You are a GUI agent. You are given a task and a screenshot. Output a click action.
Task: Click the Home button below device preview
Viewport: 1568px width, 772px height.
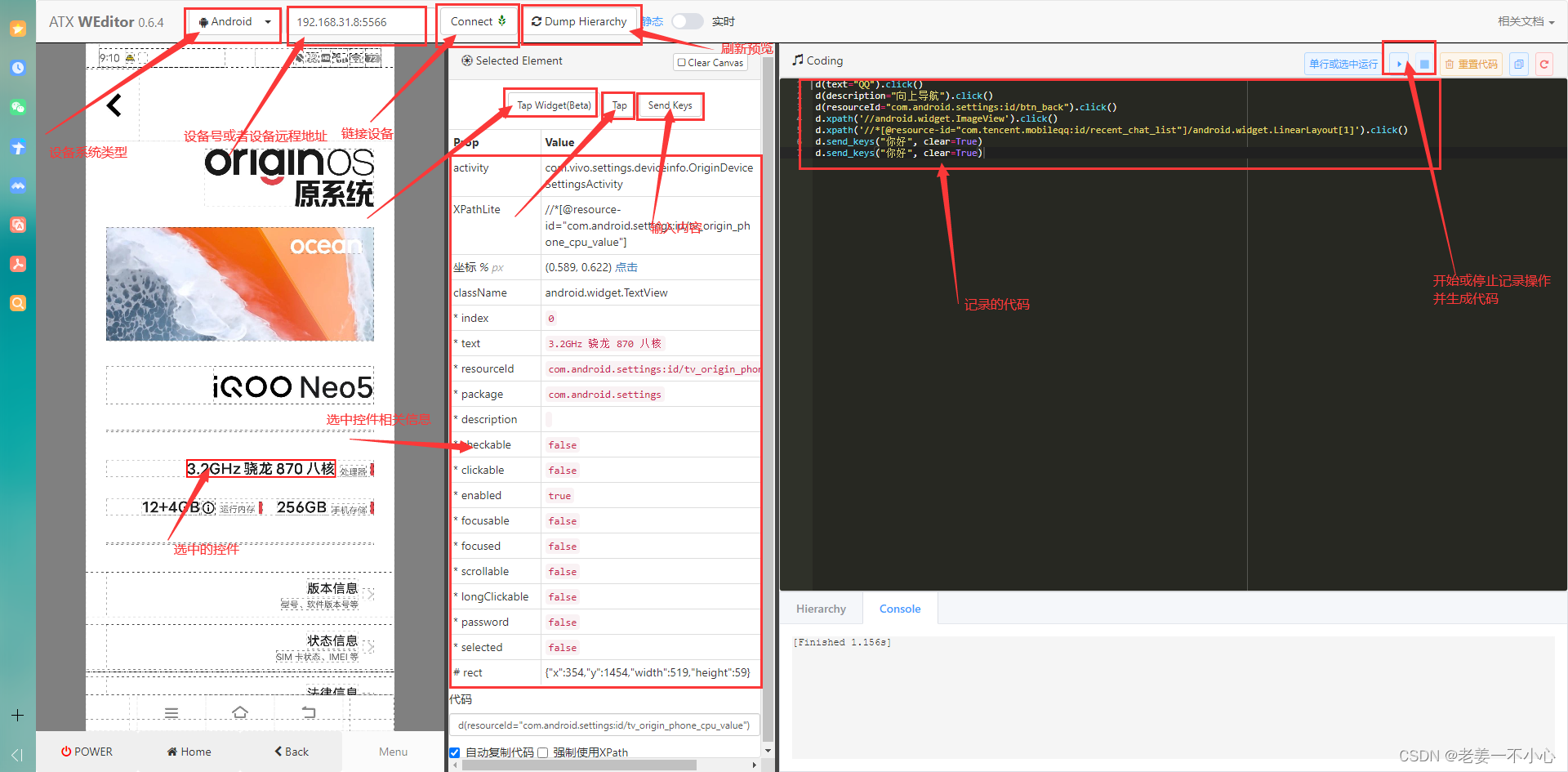tap(189, 752)
